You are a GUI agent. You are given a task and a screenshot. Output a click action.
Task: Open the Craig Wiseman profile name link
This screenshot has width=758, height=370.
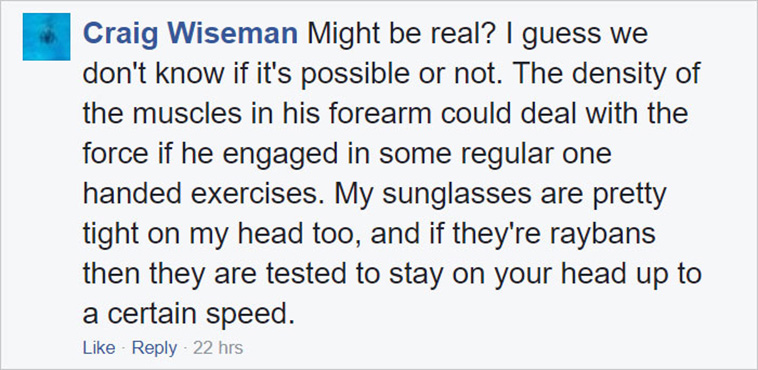pyautogui.click(x=190, y=34)
